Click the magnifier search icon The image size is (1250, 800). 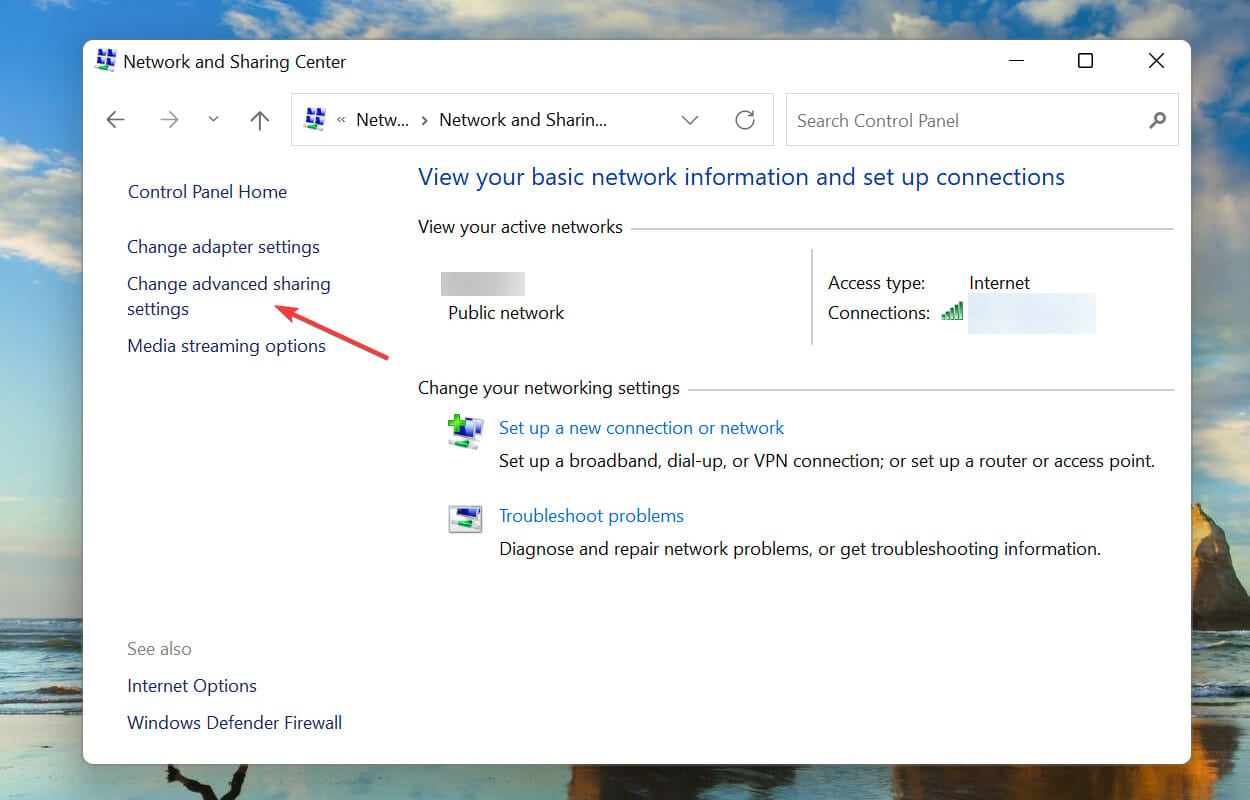1157,120
